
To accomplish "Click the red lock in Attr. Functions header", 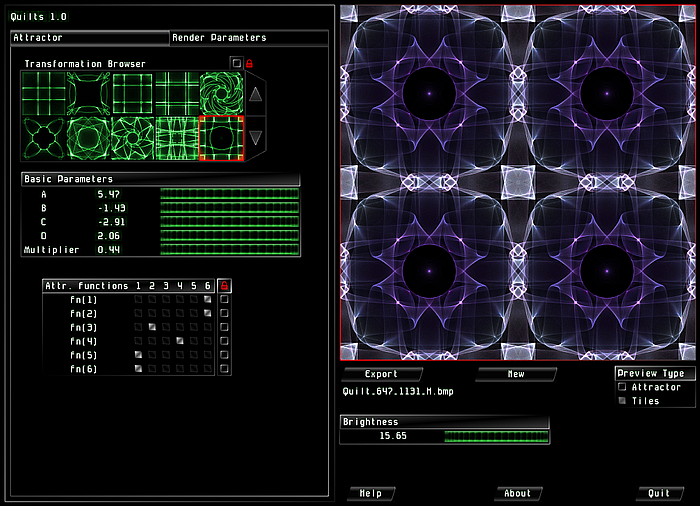I will pos(225,285).
